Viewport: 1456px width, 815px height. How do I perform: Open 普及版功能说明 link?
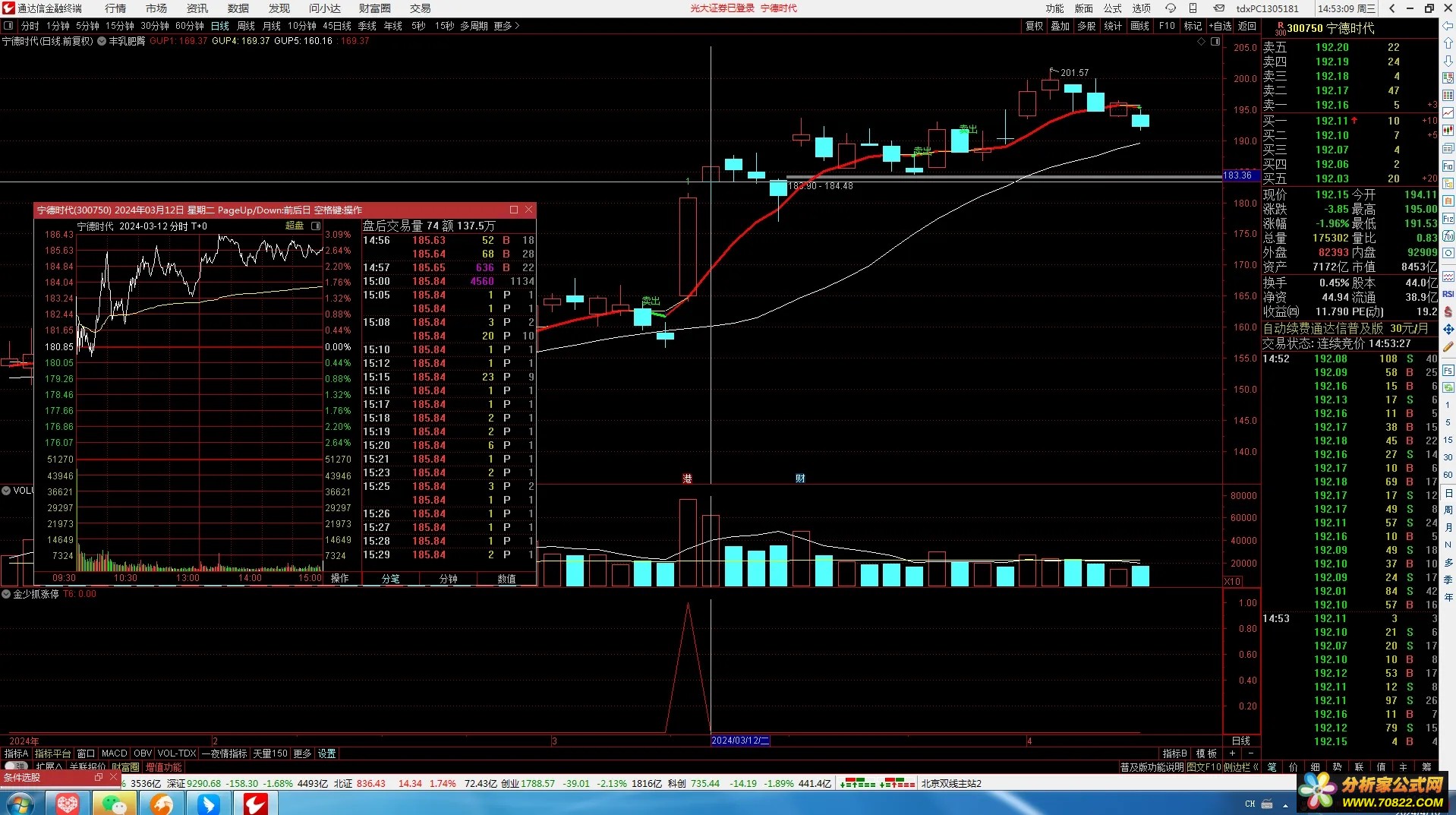[x=1152, y=767]
